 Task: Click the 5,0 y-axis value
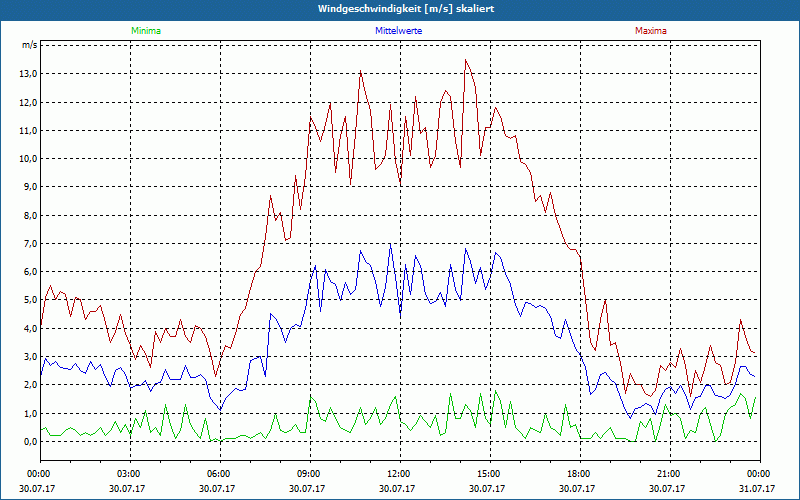[32, 300]
